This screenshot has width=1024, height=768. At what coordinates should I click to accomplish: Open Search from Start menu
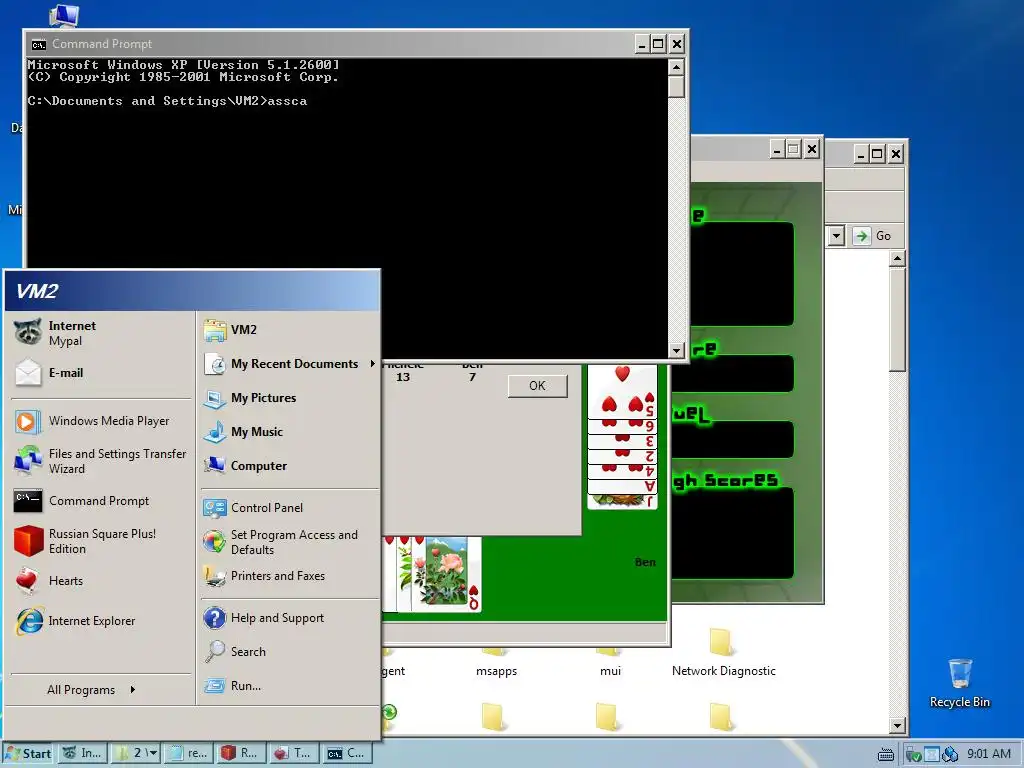(x=289, y=652)
